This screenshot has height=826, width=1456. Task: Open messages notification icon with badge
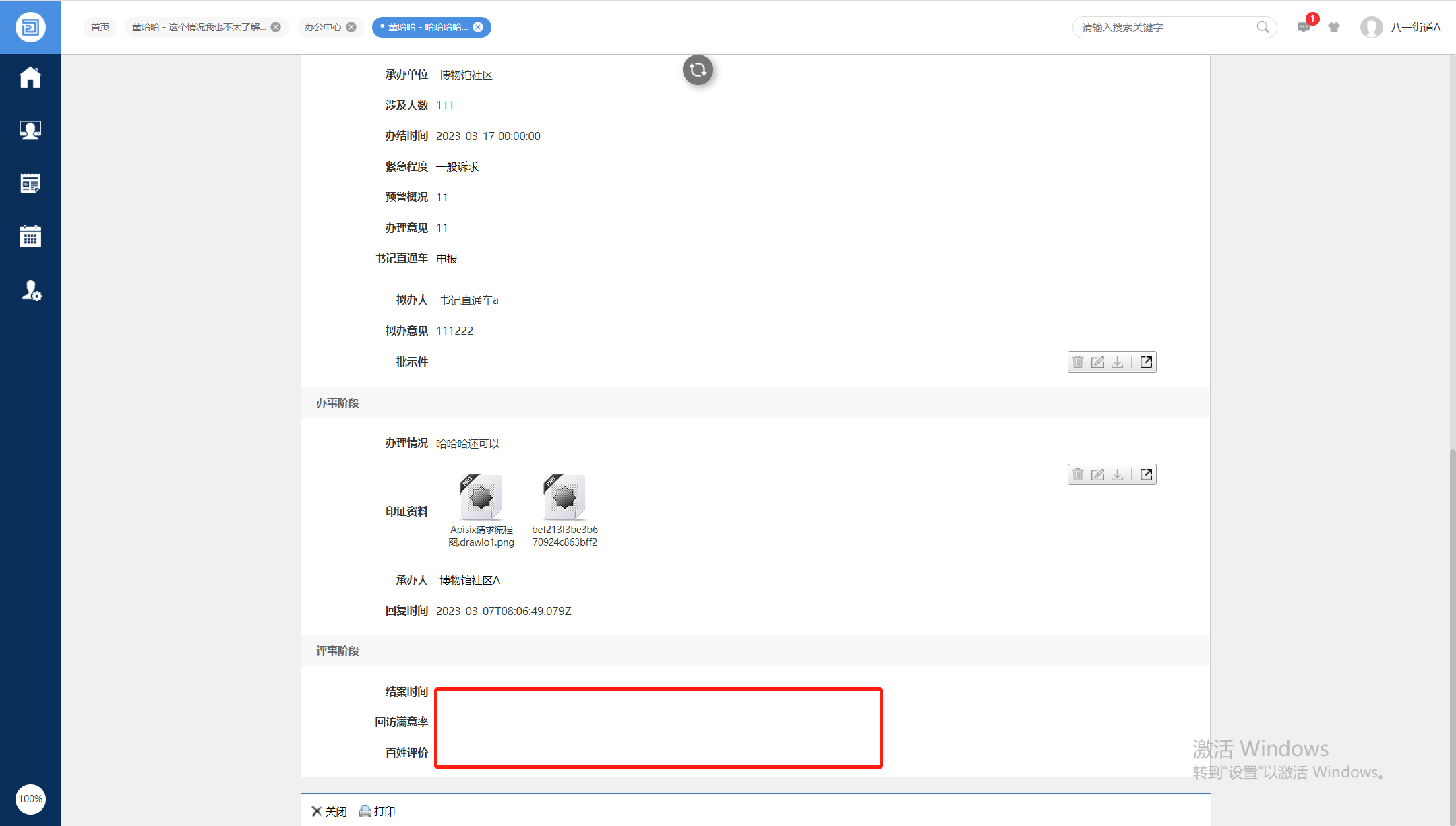1304,27
